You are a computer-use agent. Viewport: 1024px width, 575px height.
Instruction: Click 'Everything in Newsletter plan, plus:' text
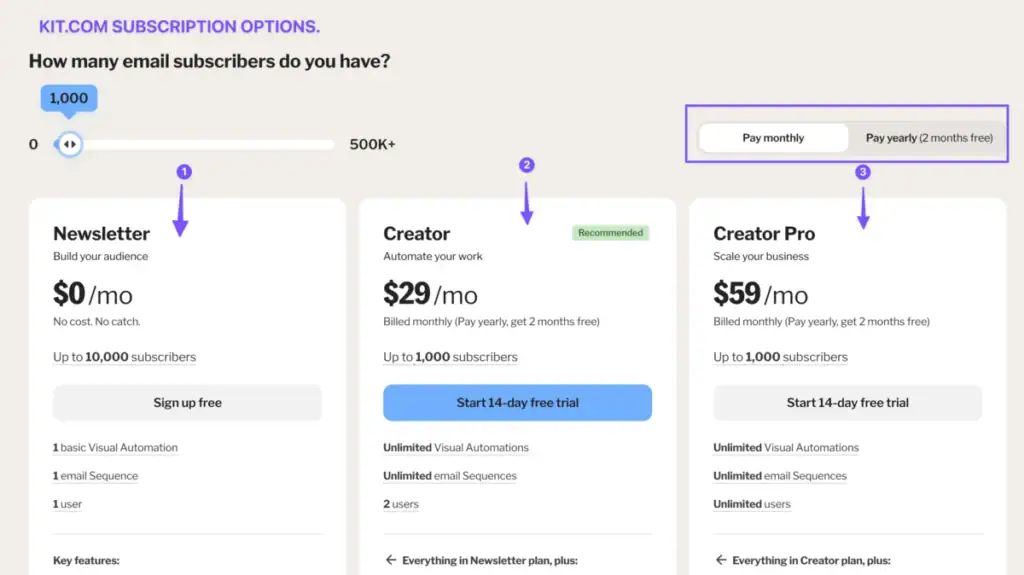point(490,560)
